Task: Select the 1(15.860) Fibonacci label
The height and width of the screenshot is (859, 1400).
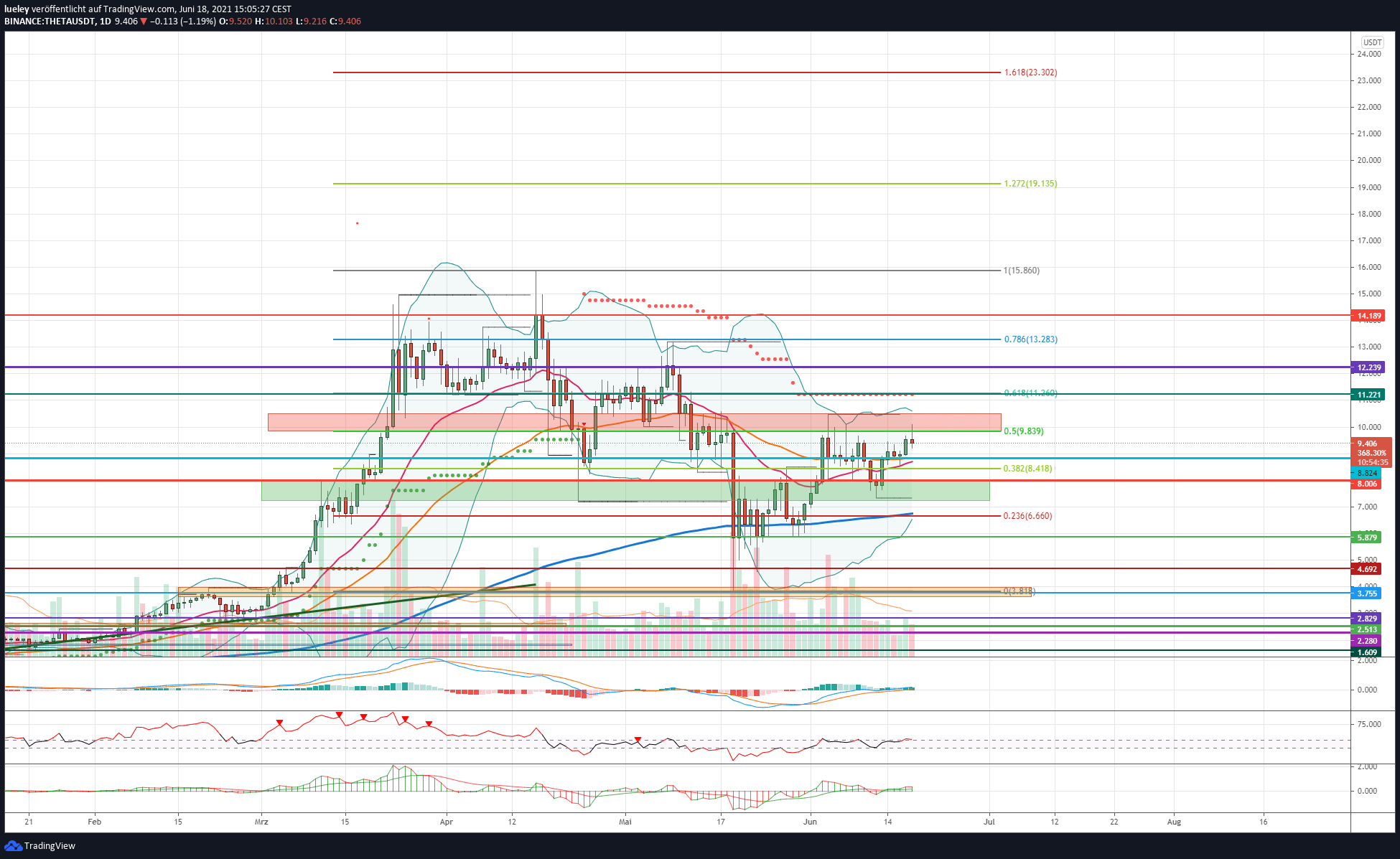Action: (1021, 271)
